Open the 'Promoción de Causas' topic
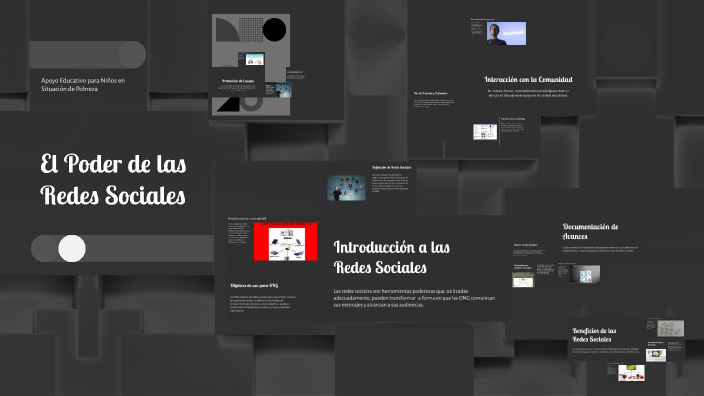The height and width of the screenshot is (396, 704). pos(238,81)
